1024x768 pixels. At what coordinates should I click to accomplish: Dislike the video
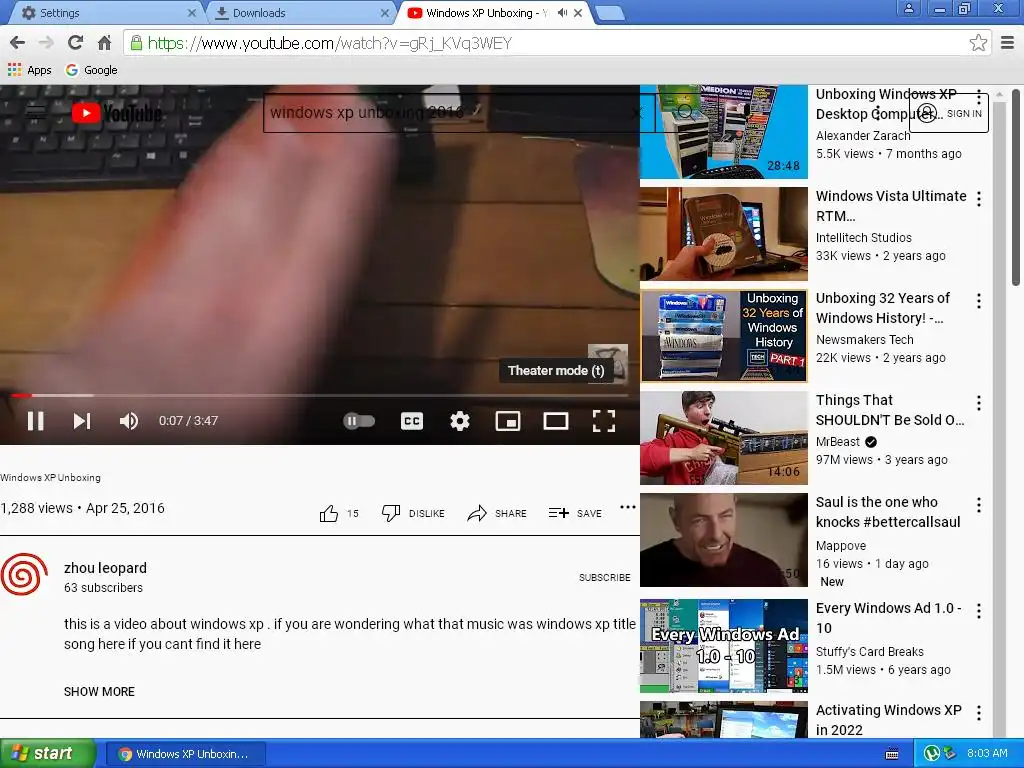pyautogui.click(x=413, y=513)
